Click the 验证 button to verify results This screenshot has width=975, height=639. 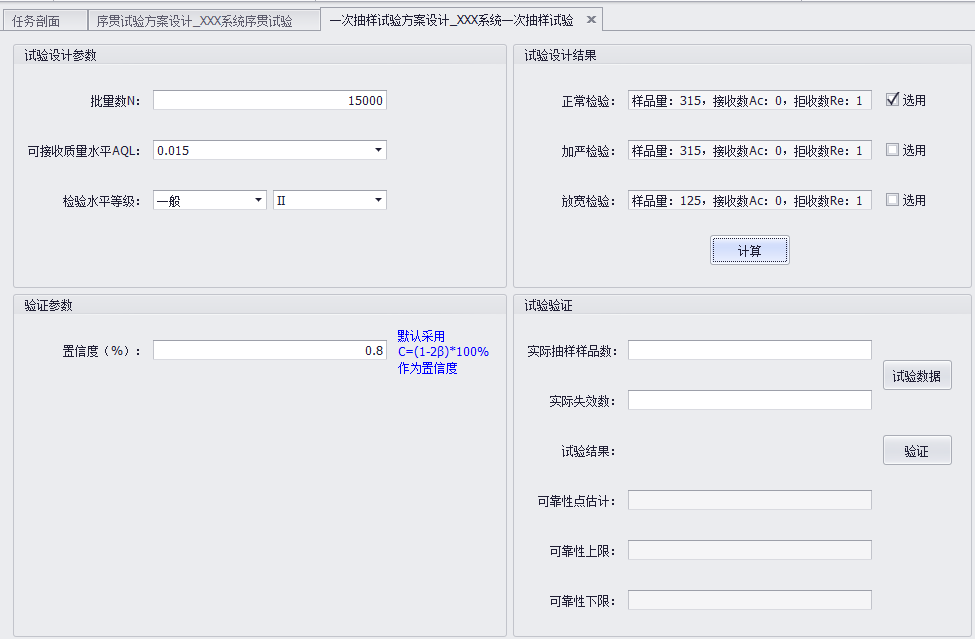coord(916,450)
